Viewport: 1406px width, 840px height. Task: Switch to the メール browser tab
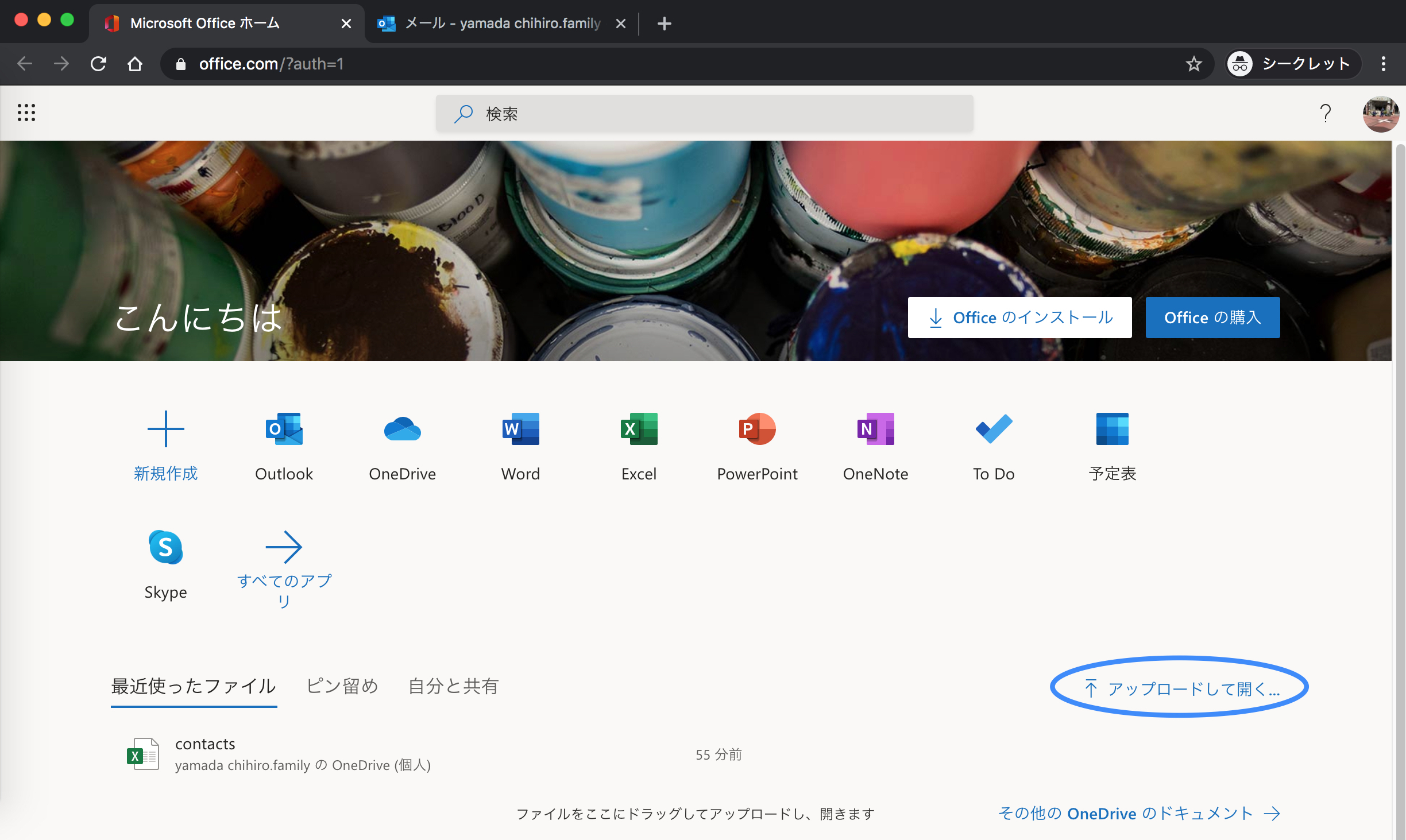pos(501,24)
